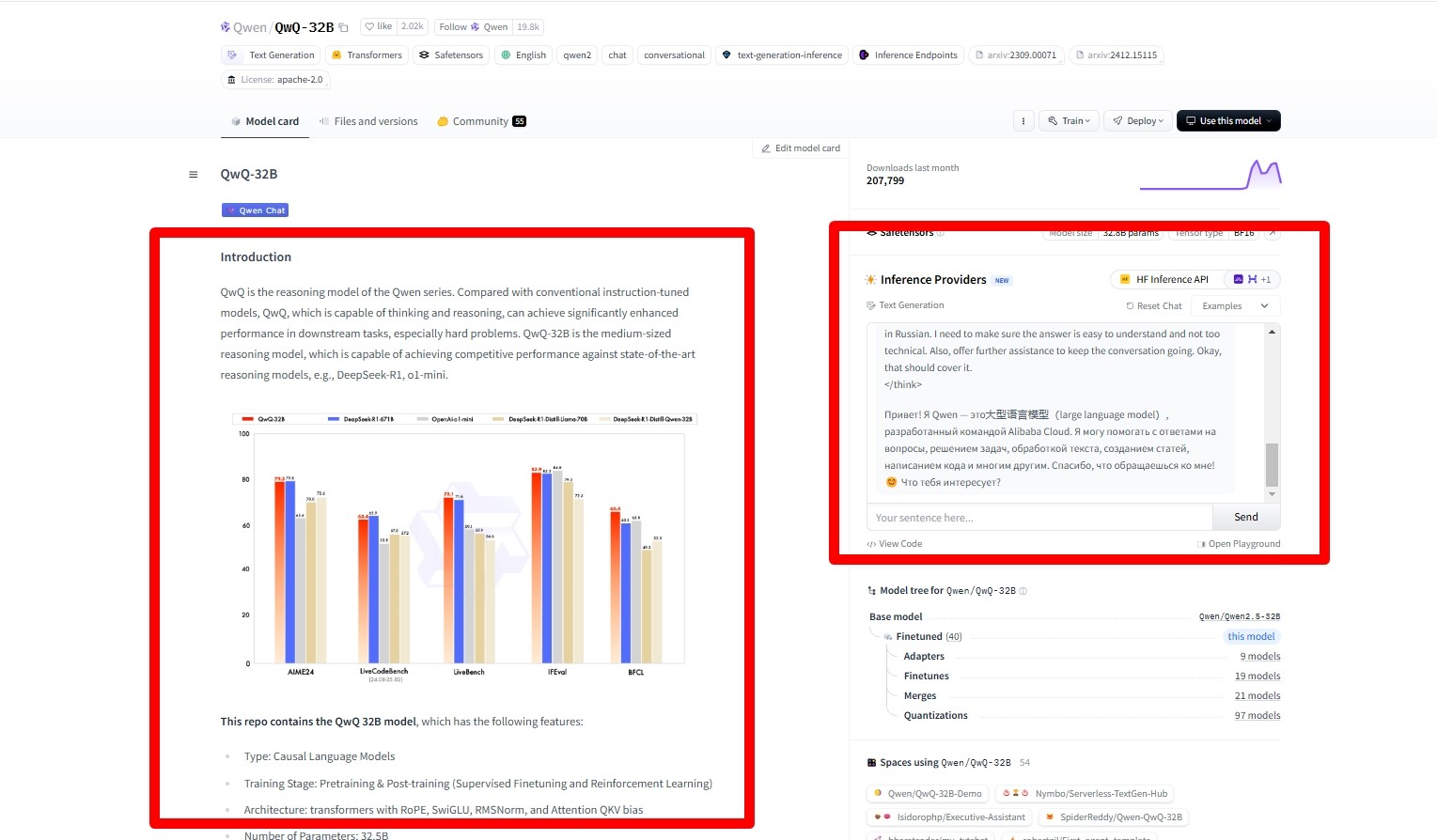
Task: Click the Inference Providers NEW badge
Action: click(1002, 280)
